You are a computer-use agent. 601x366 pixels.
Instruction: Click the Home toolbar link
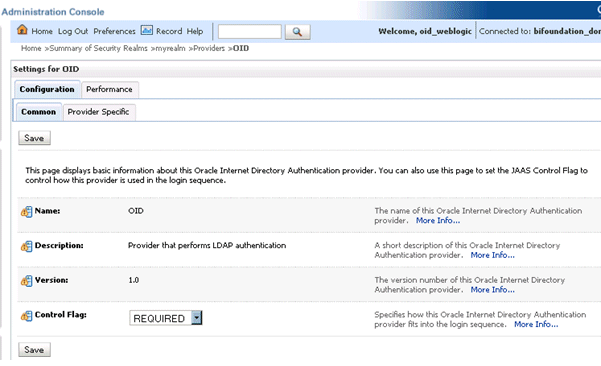[42, 31]
